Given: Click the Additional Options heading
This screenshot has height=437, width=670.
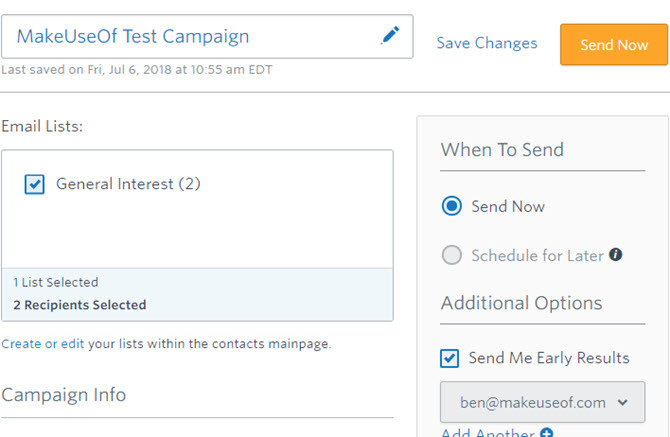Looking at the screenshot, I should [x=521, y=303].
